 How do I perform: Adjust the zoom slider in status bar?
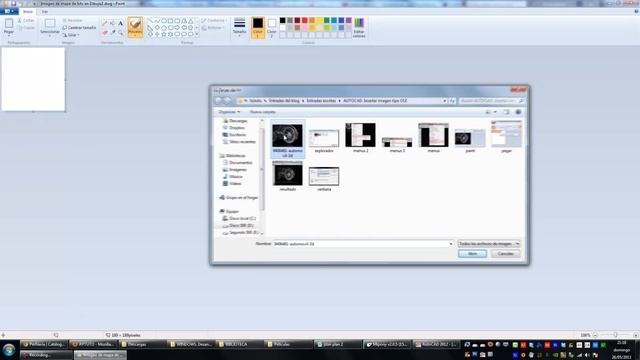[x=615, y=335]
